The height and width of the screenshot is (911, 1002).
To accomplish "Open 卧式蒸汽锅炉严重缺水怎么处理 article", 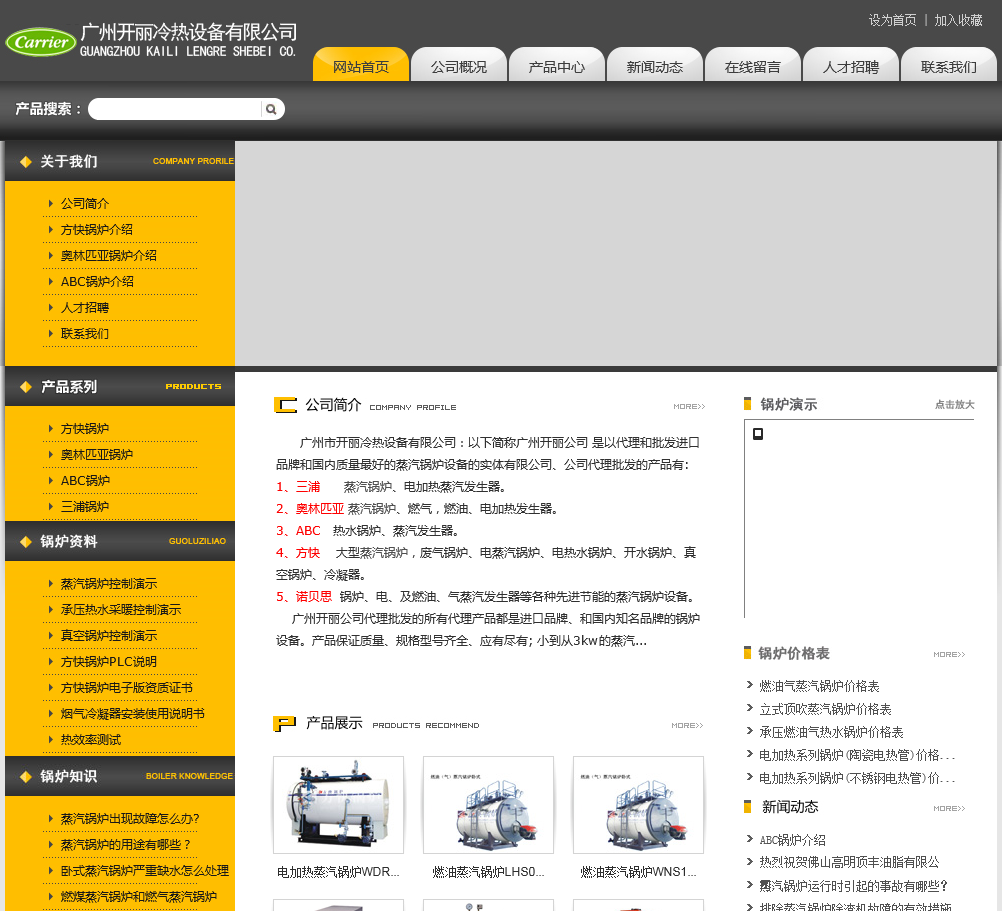I will point(144,871).
